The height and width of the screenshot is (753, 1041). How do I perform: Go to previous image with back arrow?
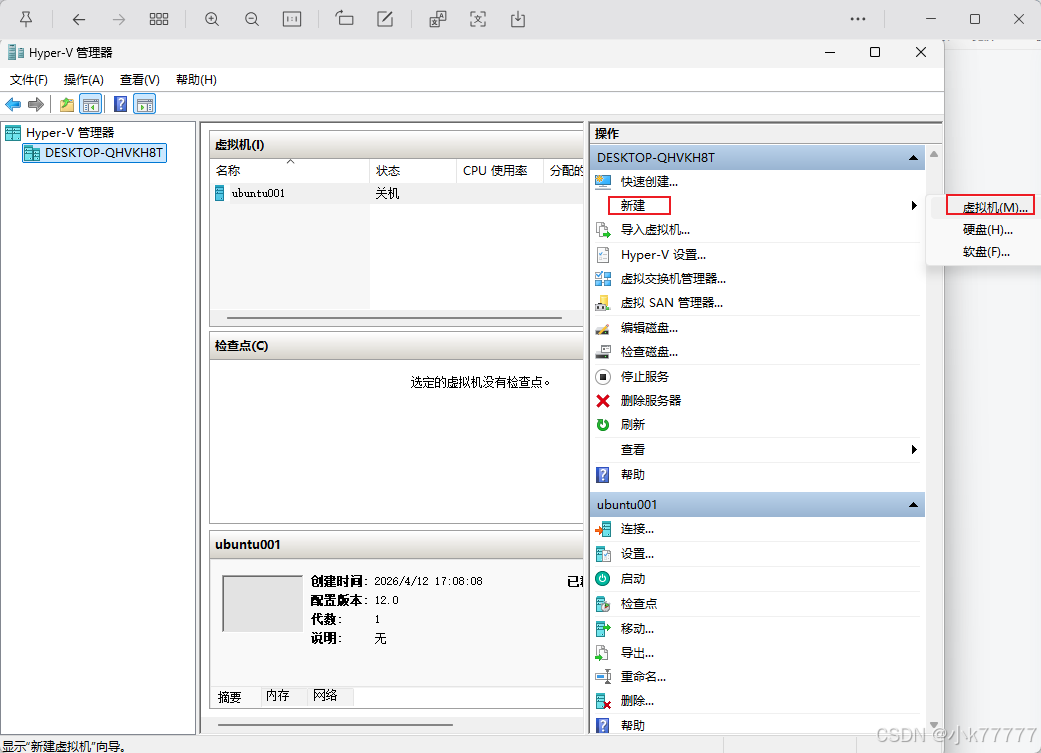tap(79, 19)
